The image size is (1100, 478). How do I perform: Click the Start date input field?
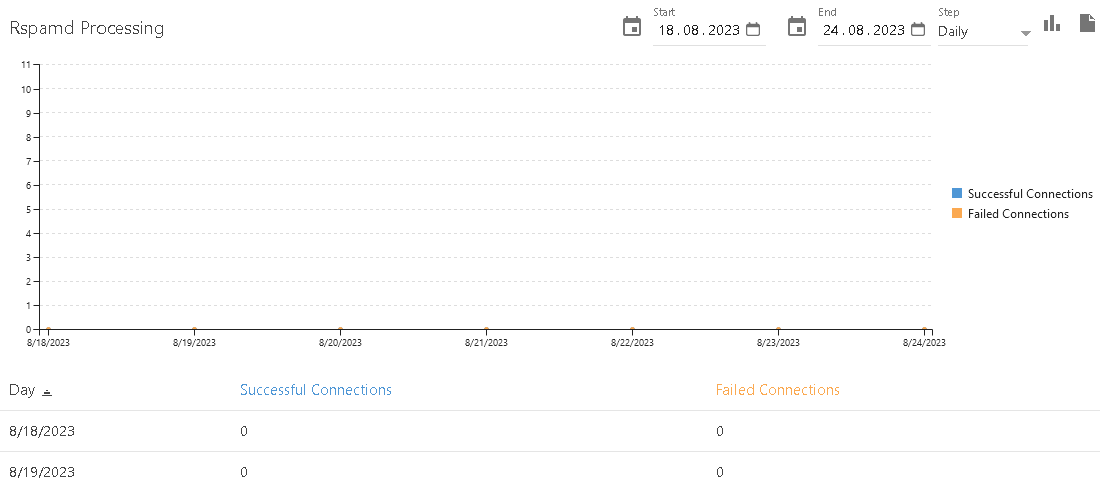698,30
